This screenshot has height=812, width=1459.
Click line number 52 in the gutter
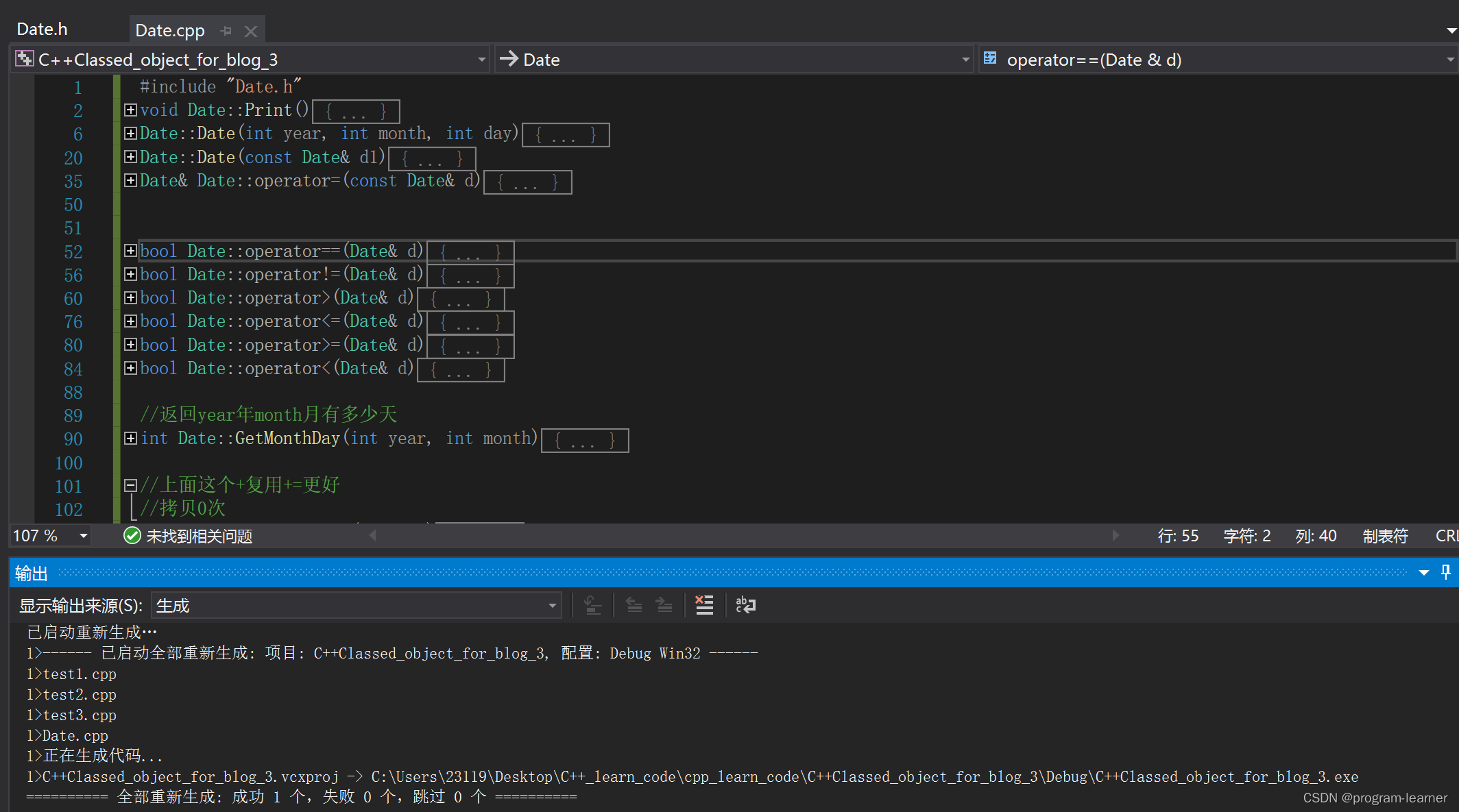click(73, 252)
